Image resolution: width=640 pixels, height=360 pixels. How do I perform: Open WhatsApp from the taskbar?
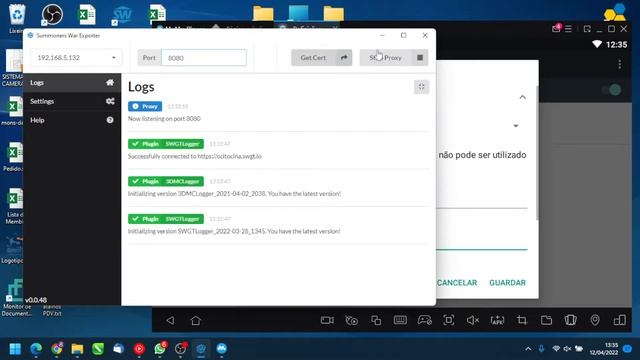pyautogui.click(x=160, y=349)
